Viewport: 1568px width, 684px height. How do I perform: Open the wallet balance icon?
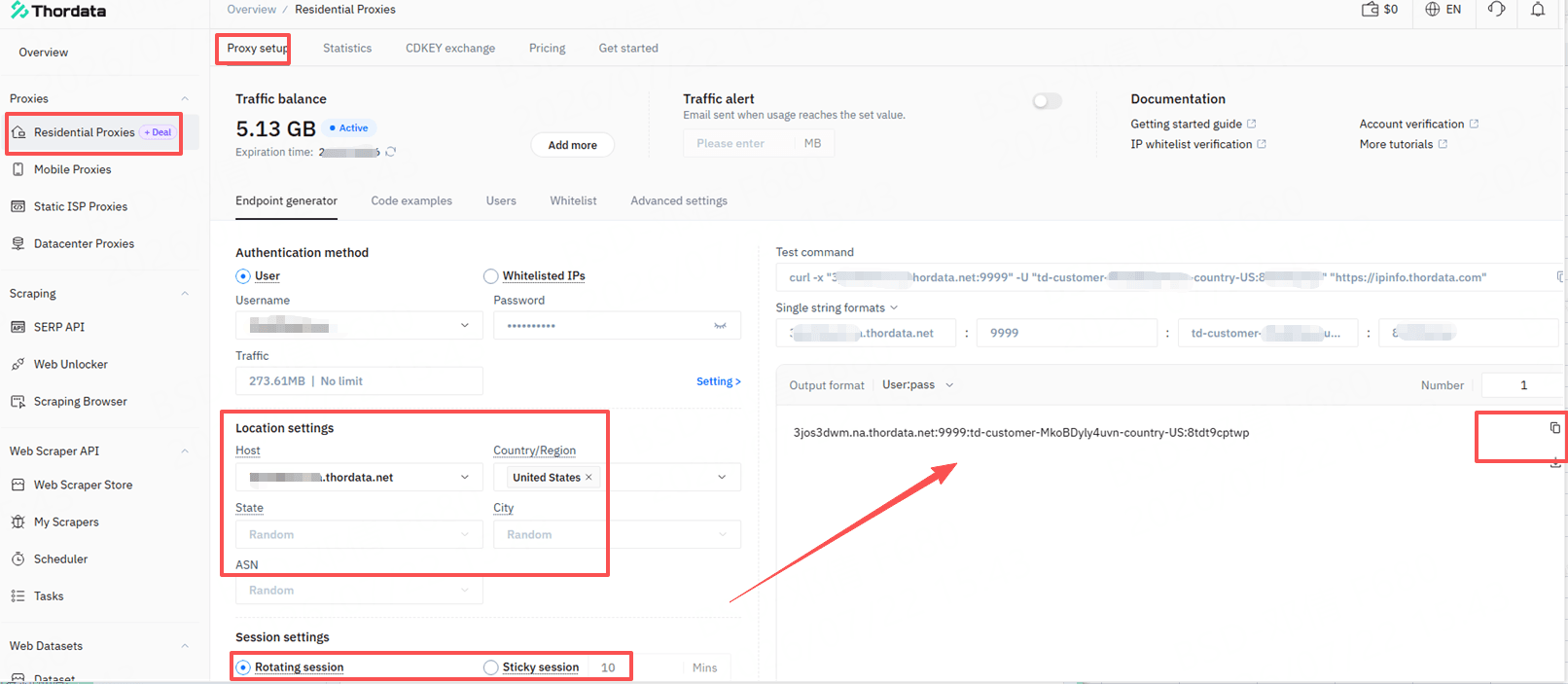tap(1370, 10)
